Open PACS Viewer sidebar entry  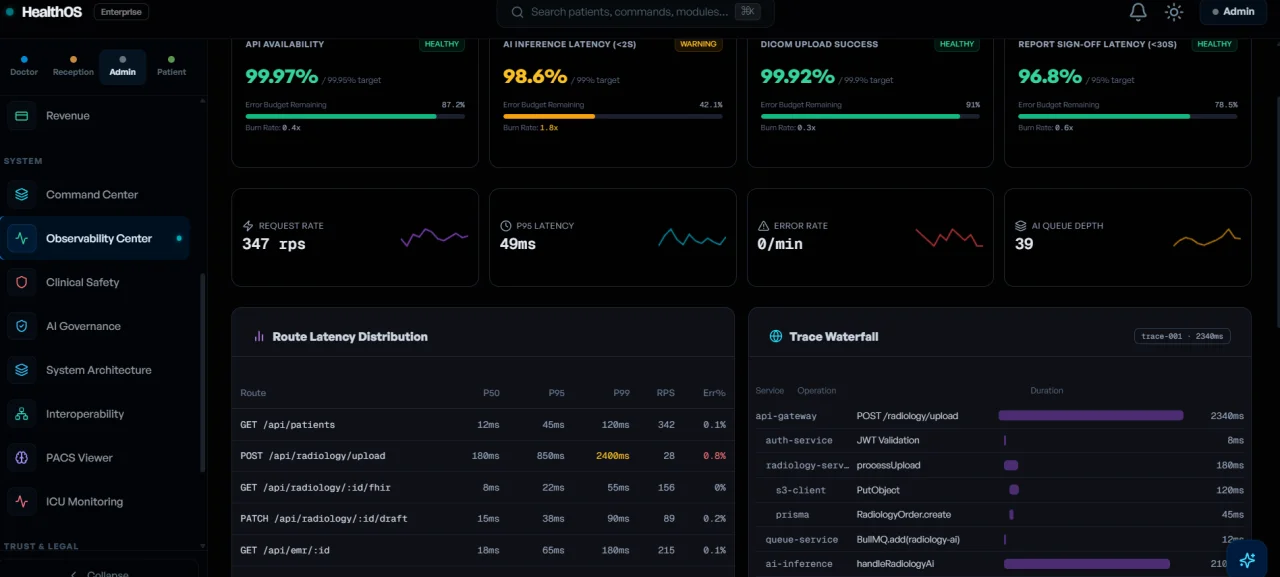[x=95, y=458]
